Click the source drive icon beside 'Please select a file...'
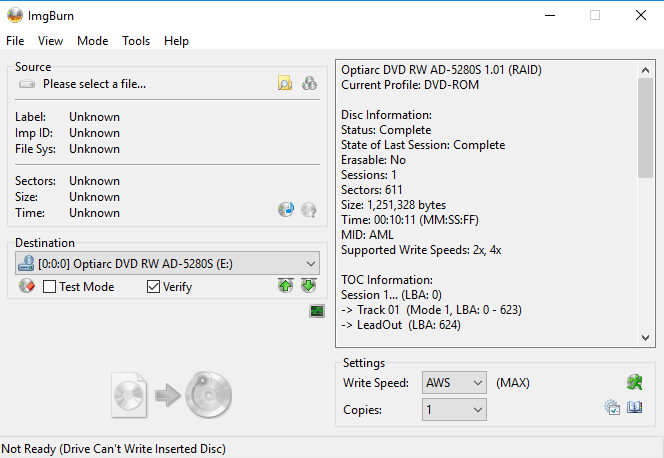664x458 pixels. pos(27,84)
